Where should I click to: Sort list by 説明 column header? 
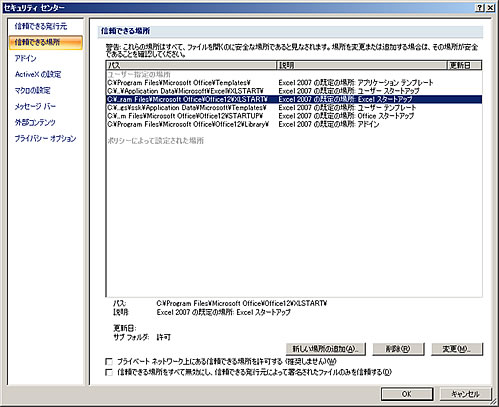(x=362, y=65)
